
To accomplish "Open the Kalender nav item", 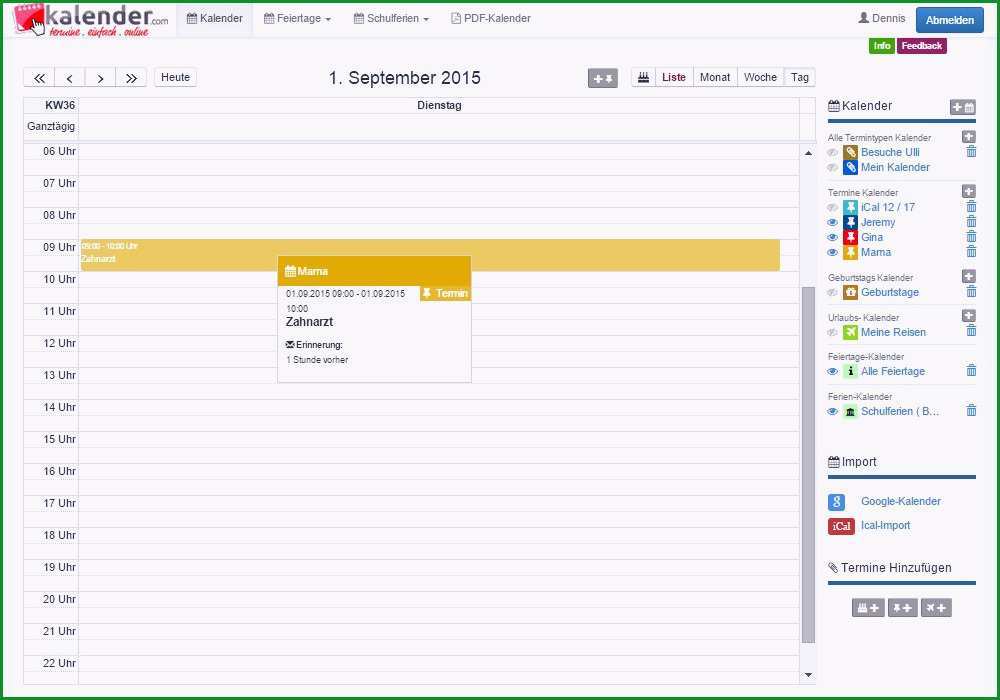I will (214, 18).
